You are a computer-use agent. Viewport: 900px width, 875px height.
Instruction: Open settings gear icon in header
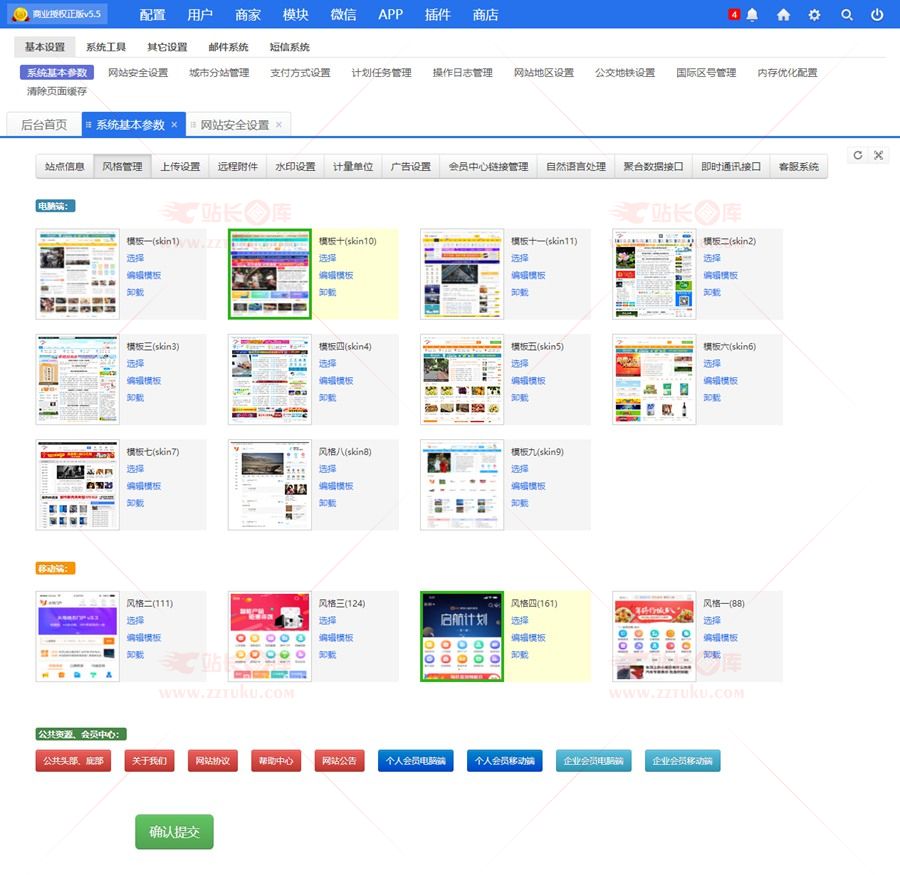point(815,15)
